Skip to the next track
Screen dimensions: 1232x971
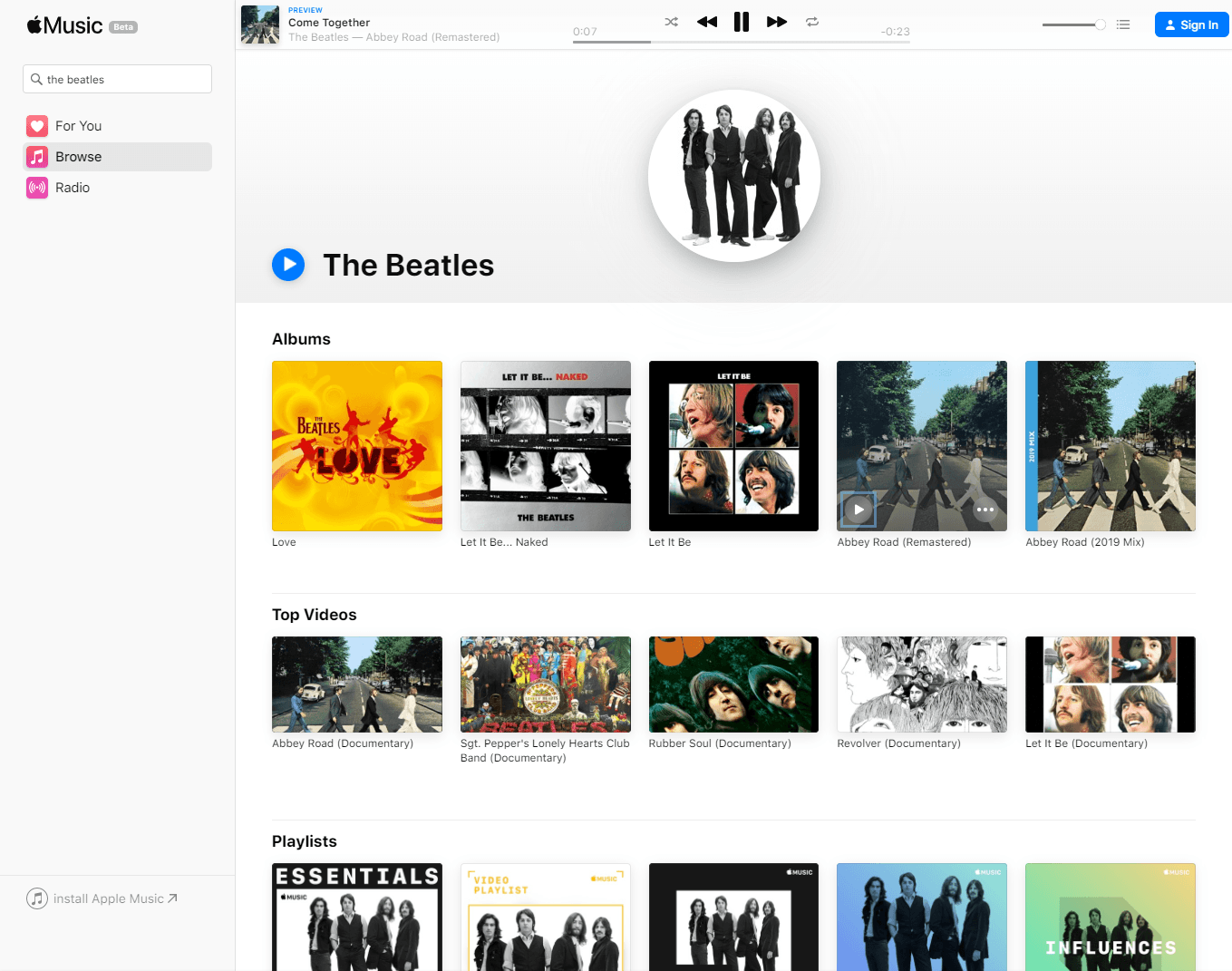[777, 22]
